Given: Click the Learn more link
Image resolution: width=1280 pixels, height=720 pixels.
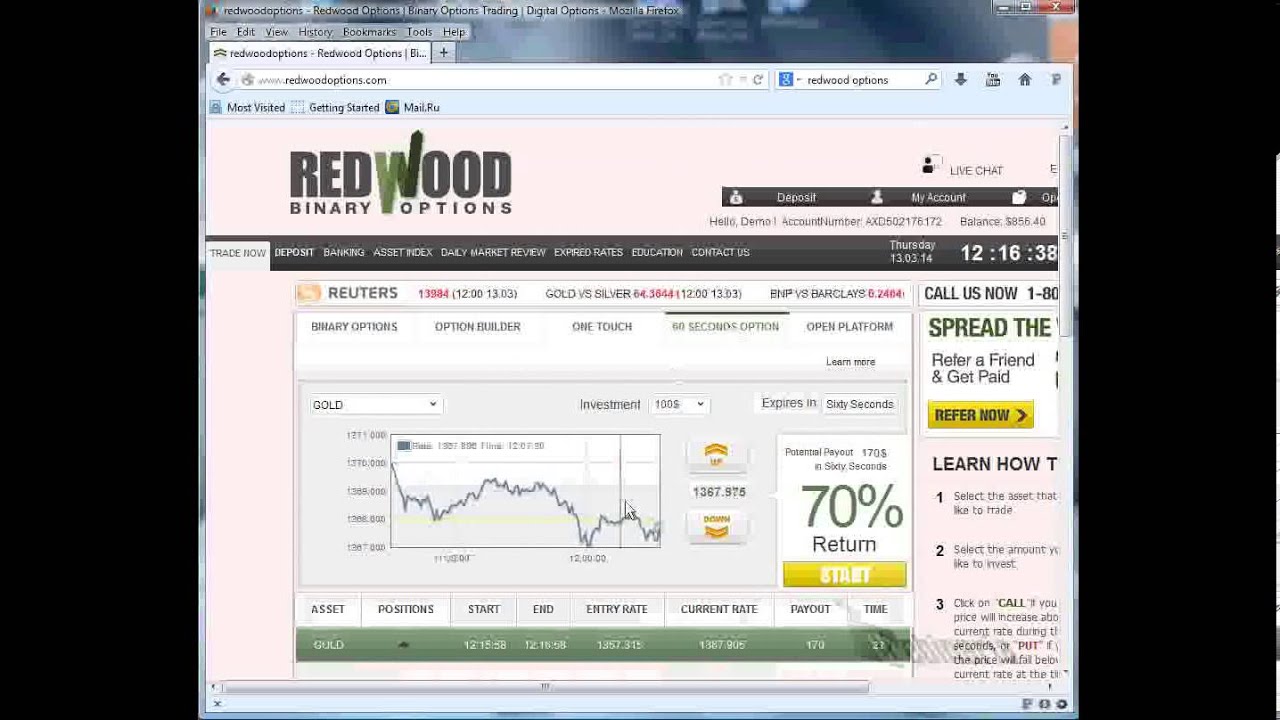Looking at the screenshot, I should tap(850, 362).
